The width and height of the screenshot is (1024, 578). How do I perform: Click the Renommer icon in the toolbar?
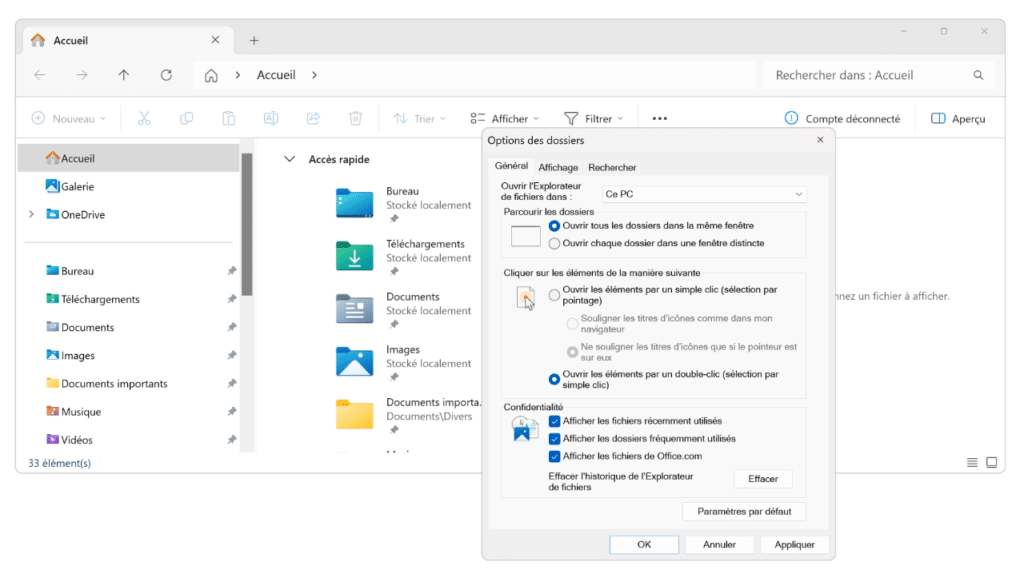pos(270,118)
